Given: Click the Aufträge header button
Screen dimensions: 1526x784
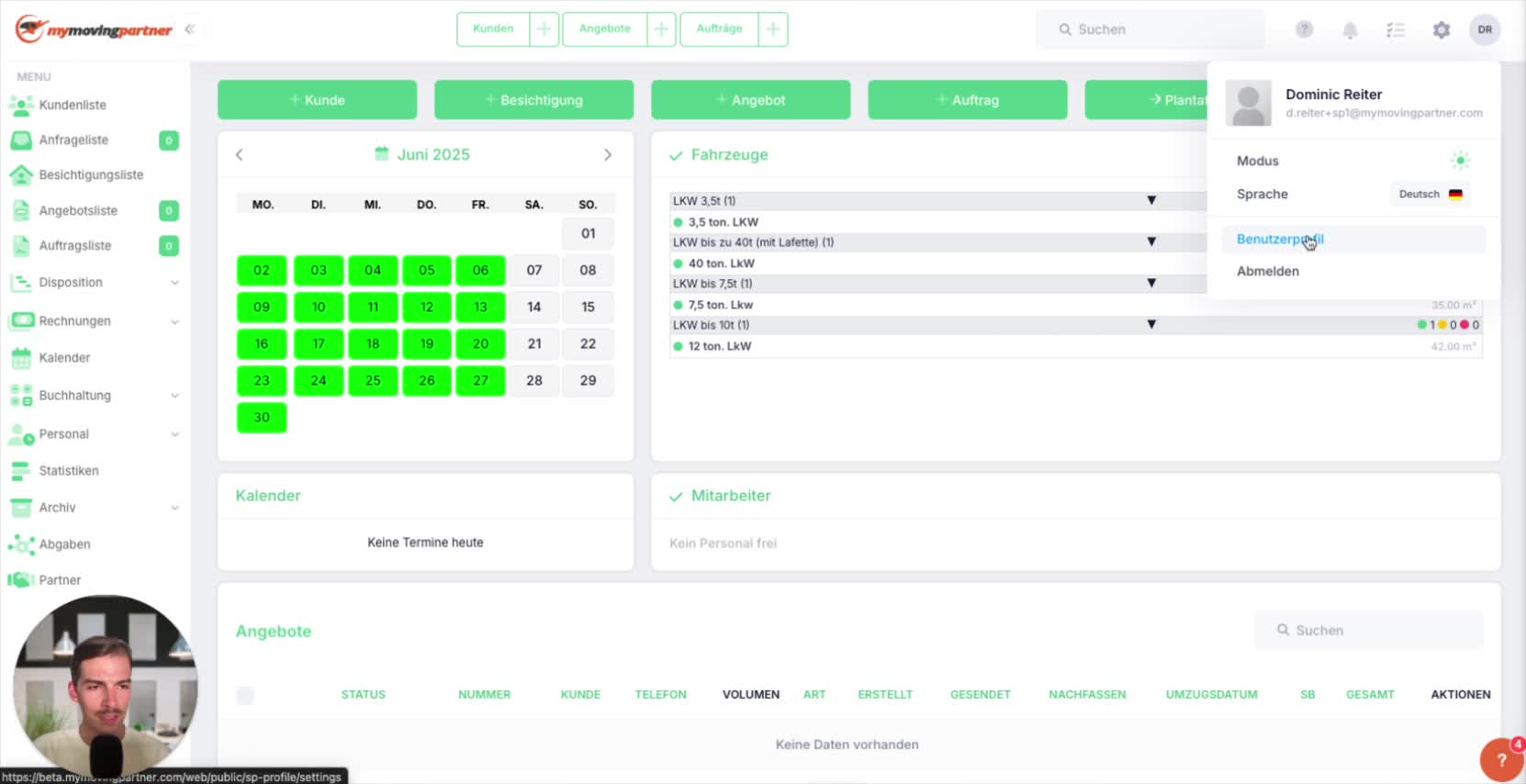Looking at the screenshot, I should (719, 29).
